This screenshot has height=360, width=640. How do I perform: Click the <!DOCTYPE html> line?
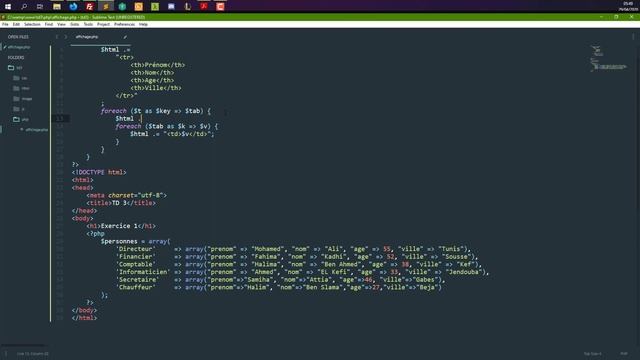point(99,172)
